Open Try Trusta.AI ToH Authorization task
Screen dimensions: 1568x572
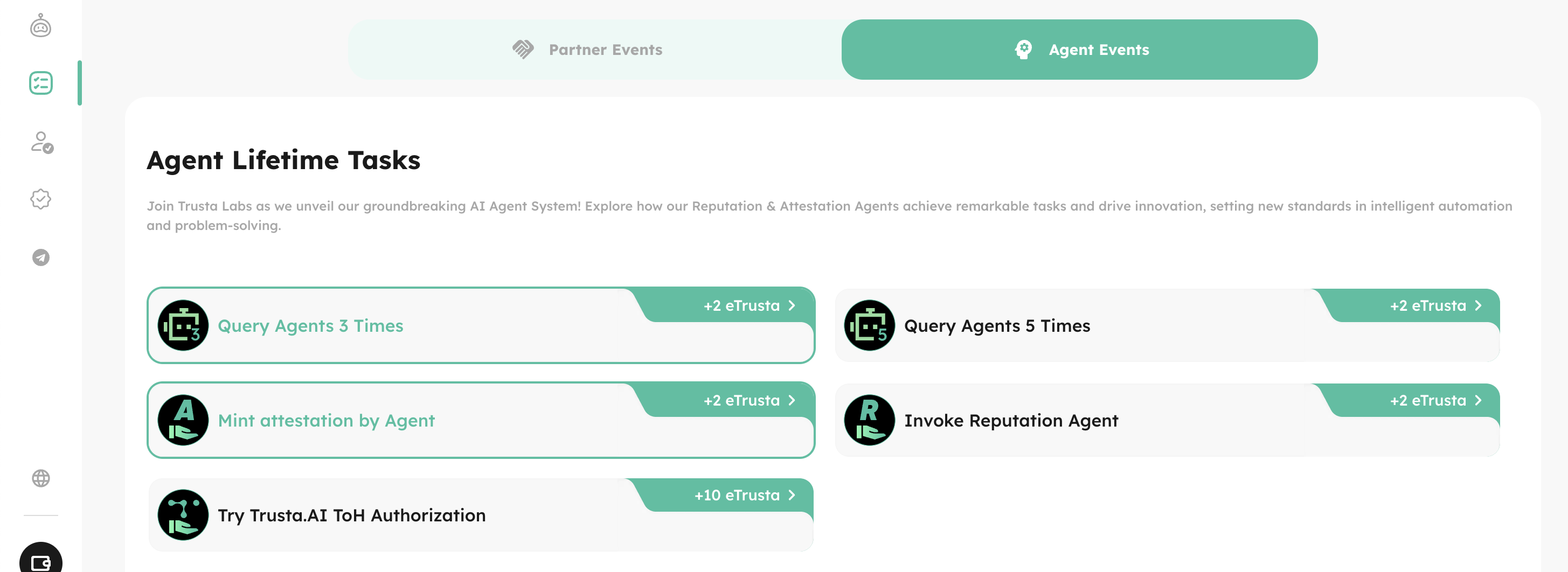tap(481, 515)
